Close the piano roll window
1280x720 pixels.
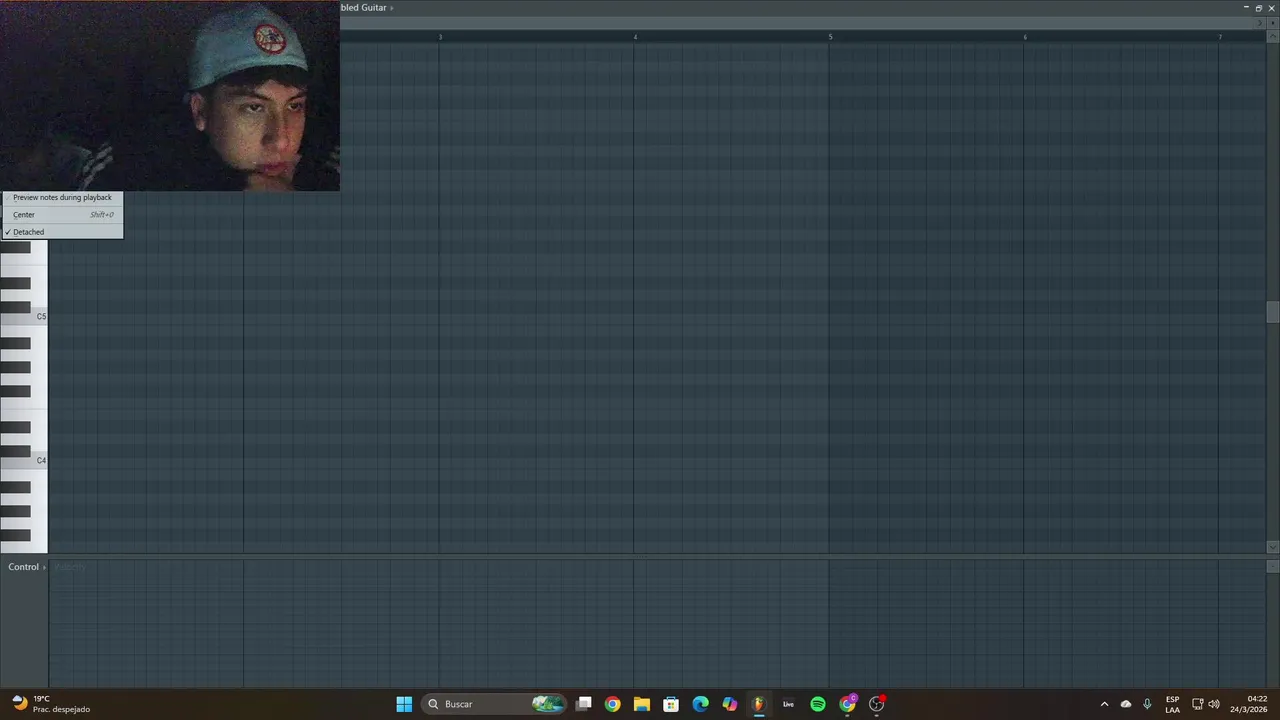tap(1271, 8)
